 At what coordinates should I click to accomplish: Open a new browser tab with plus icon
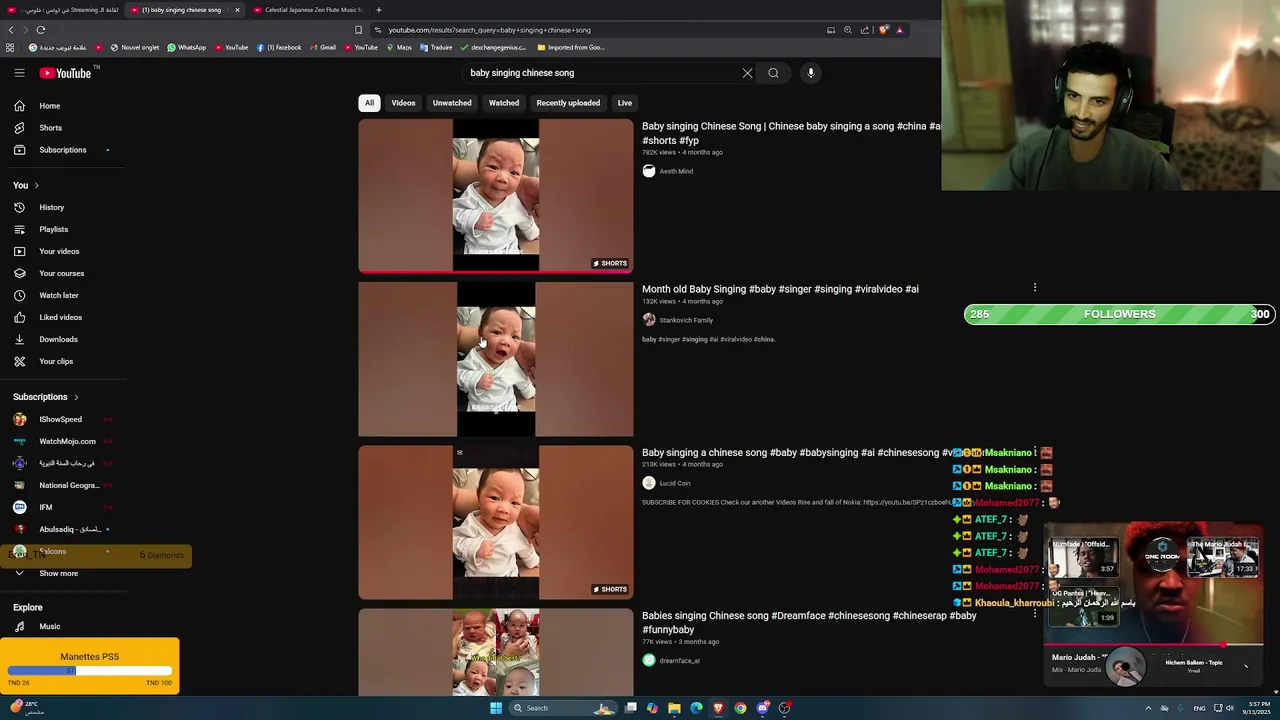378,10
